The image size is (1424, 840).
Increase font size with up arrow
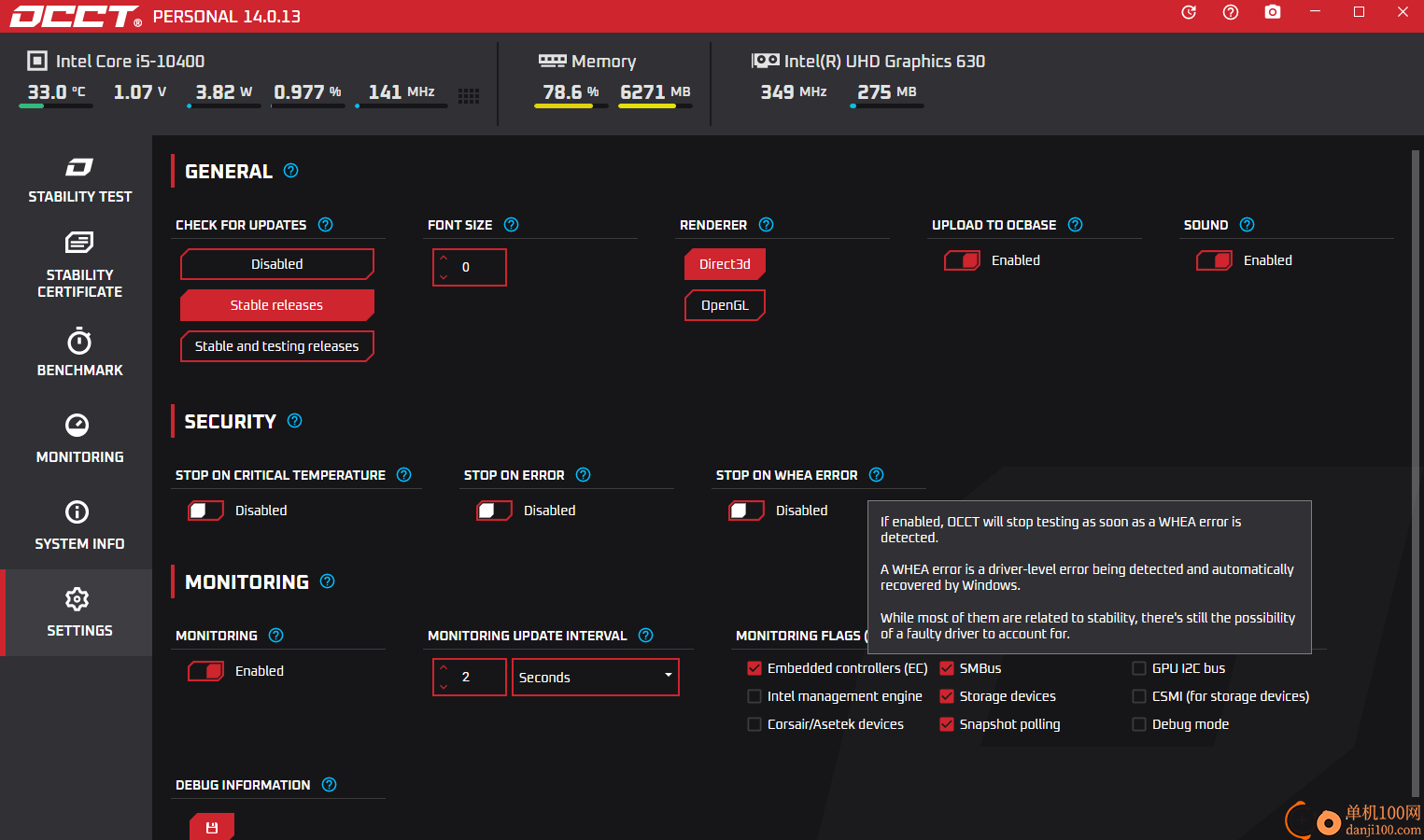tap(444, 259)
